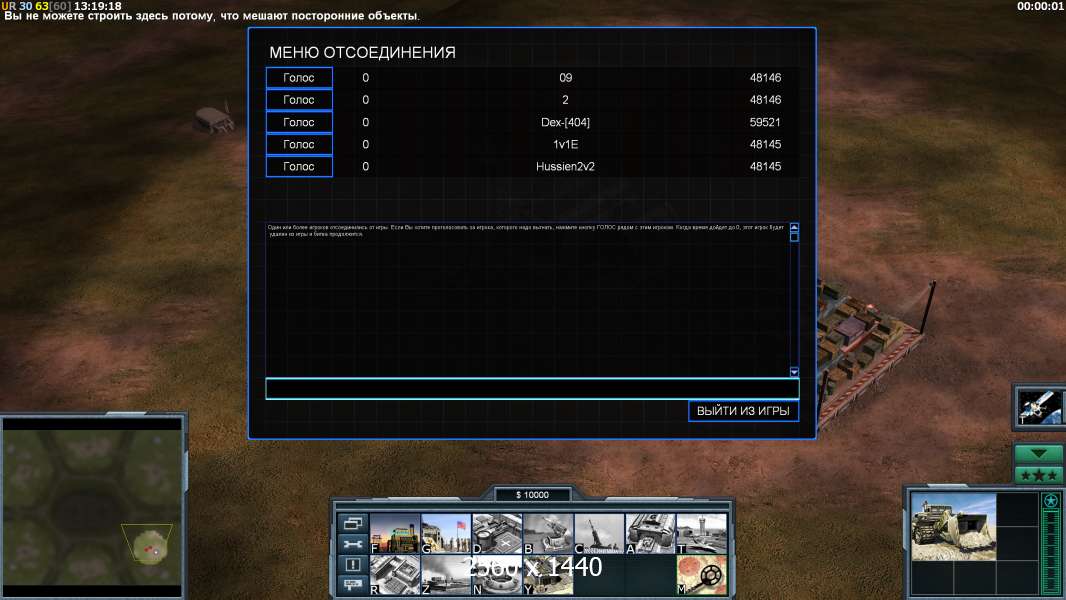Collapse control bar with green down arrow

[1038, 454]
